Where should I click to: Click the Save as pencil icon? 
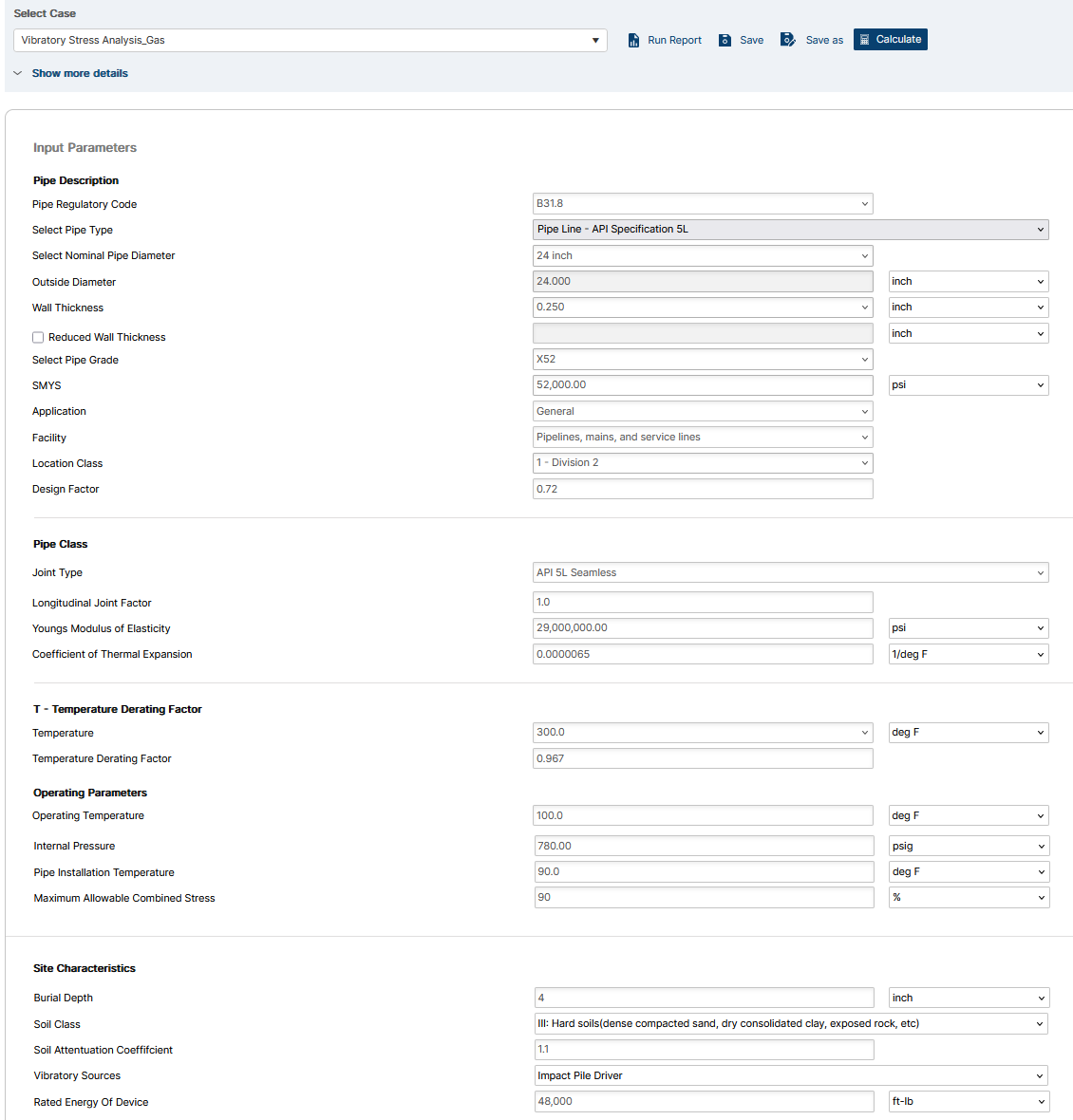click(x=787, y=40)
